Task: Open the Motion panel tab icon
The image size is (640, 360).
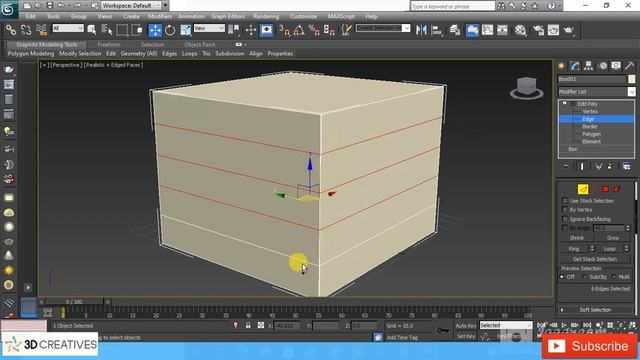Action: [x=603, y=66]
